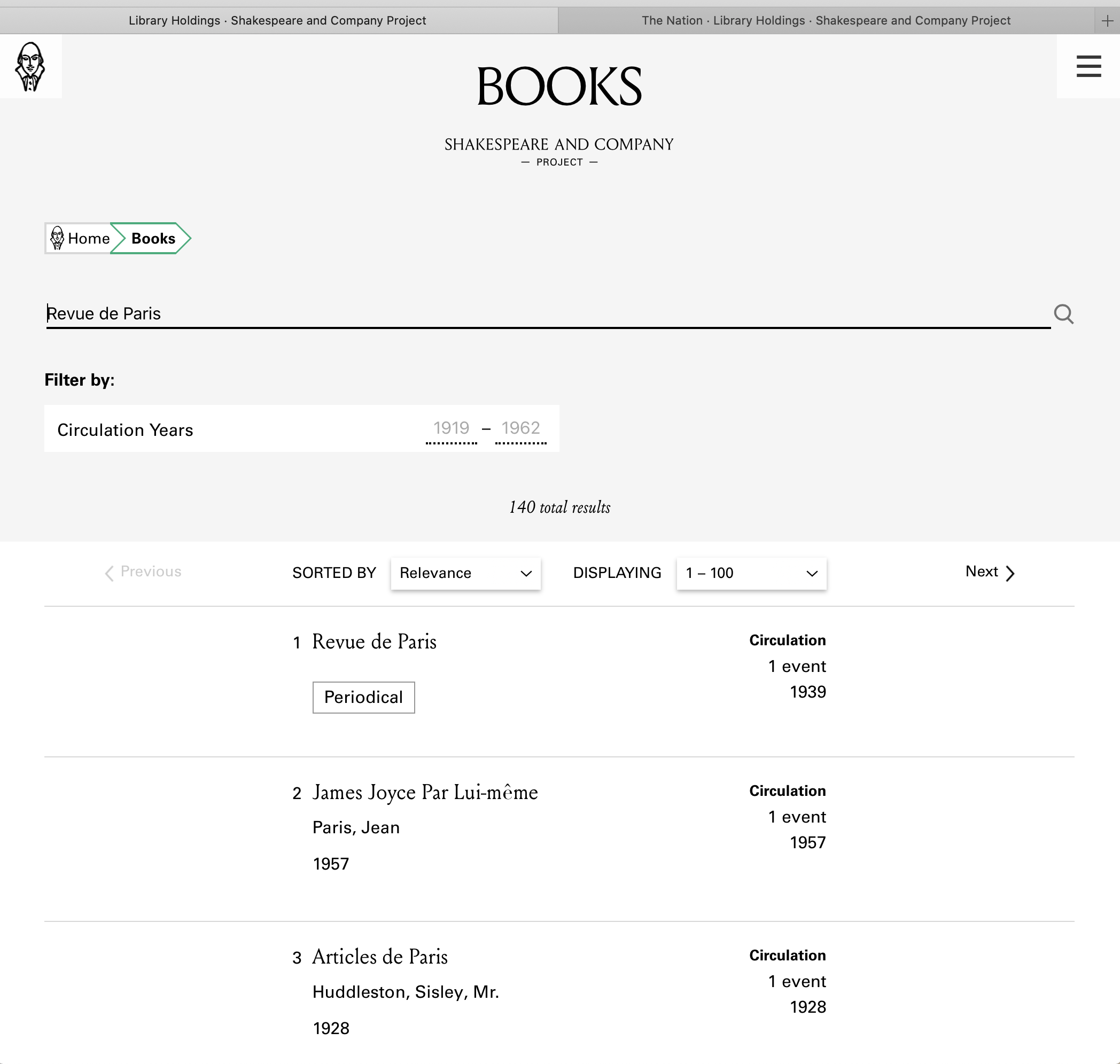Click the Books breadcrumb
The image size is (1120, 1064).
(x=153, y=238)
